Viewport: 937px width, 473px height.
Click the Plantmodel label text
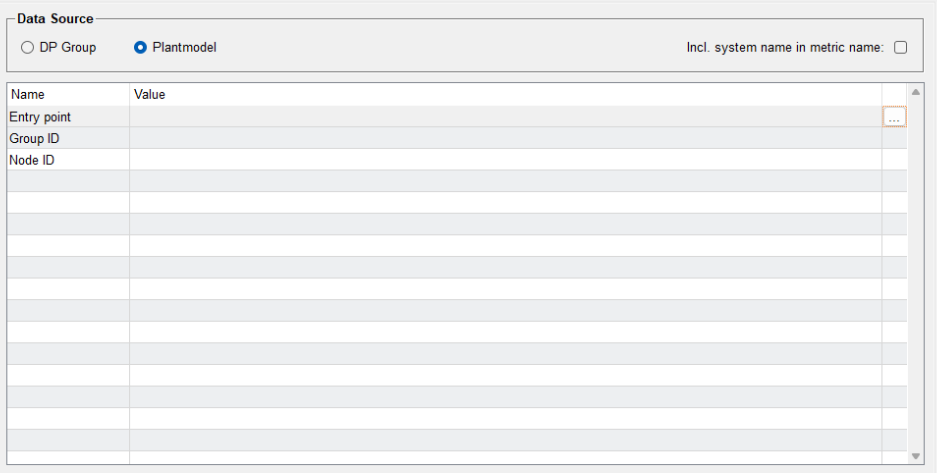tap(184, 47)
